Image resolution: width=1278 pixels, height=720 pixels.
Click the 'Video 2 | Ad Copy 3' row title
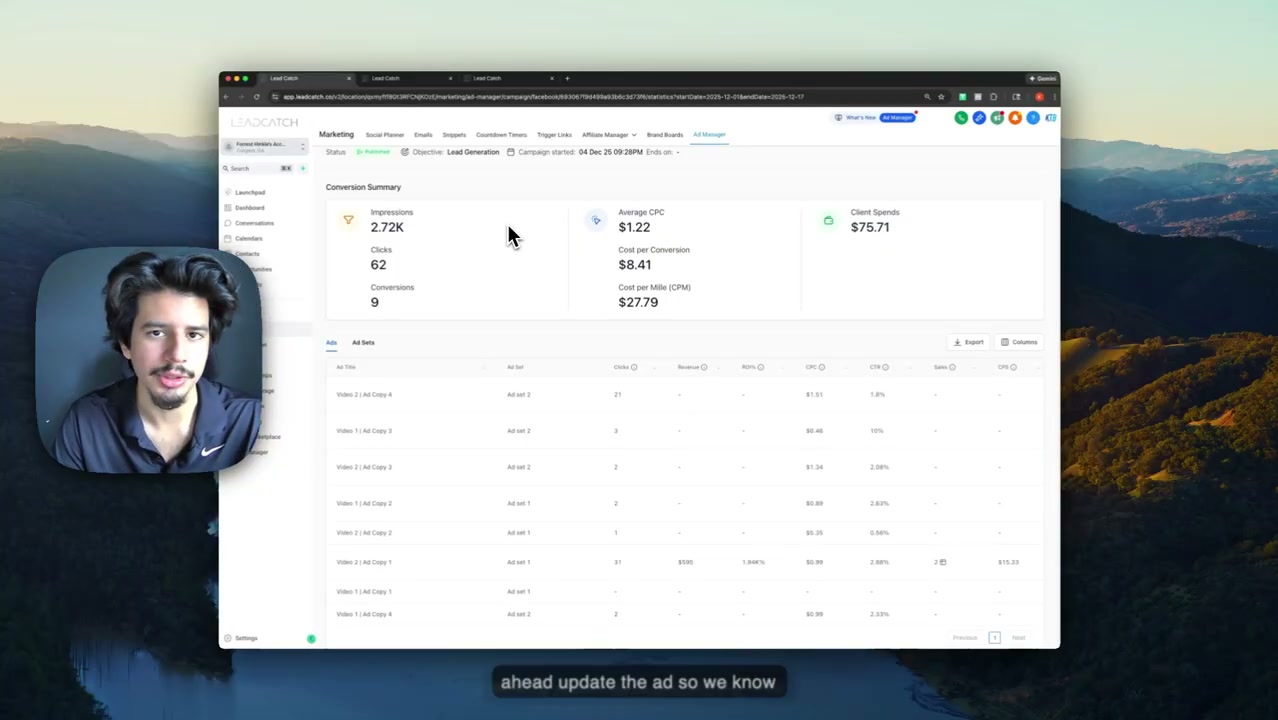click(364, 467)
